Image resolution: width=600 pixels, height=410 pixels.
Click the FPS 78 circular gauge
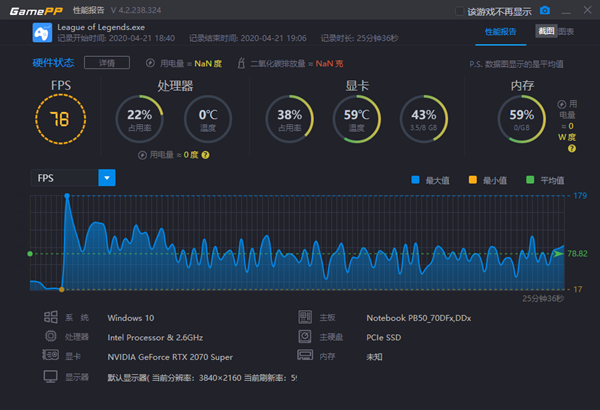point(59,120)
